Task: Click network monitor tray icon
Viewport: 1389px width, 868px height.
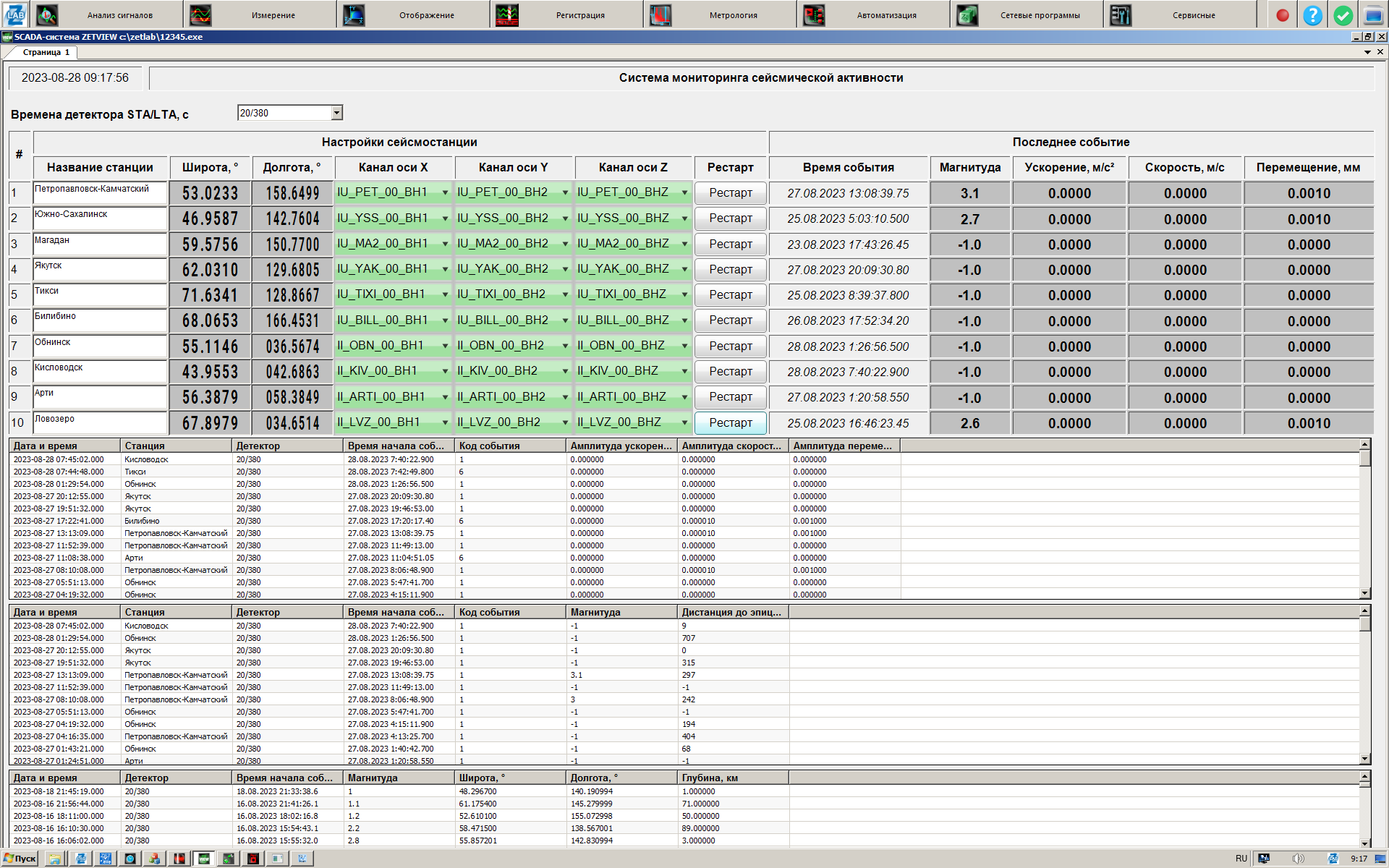Action: tap(1264, 859)
